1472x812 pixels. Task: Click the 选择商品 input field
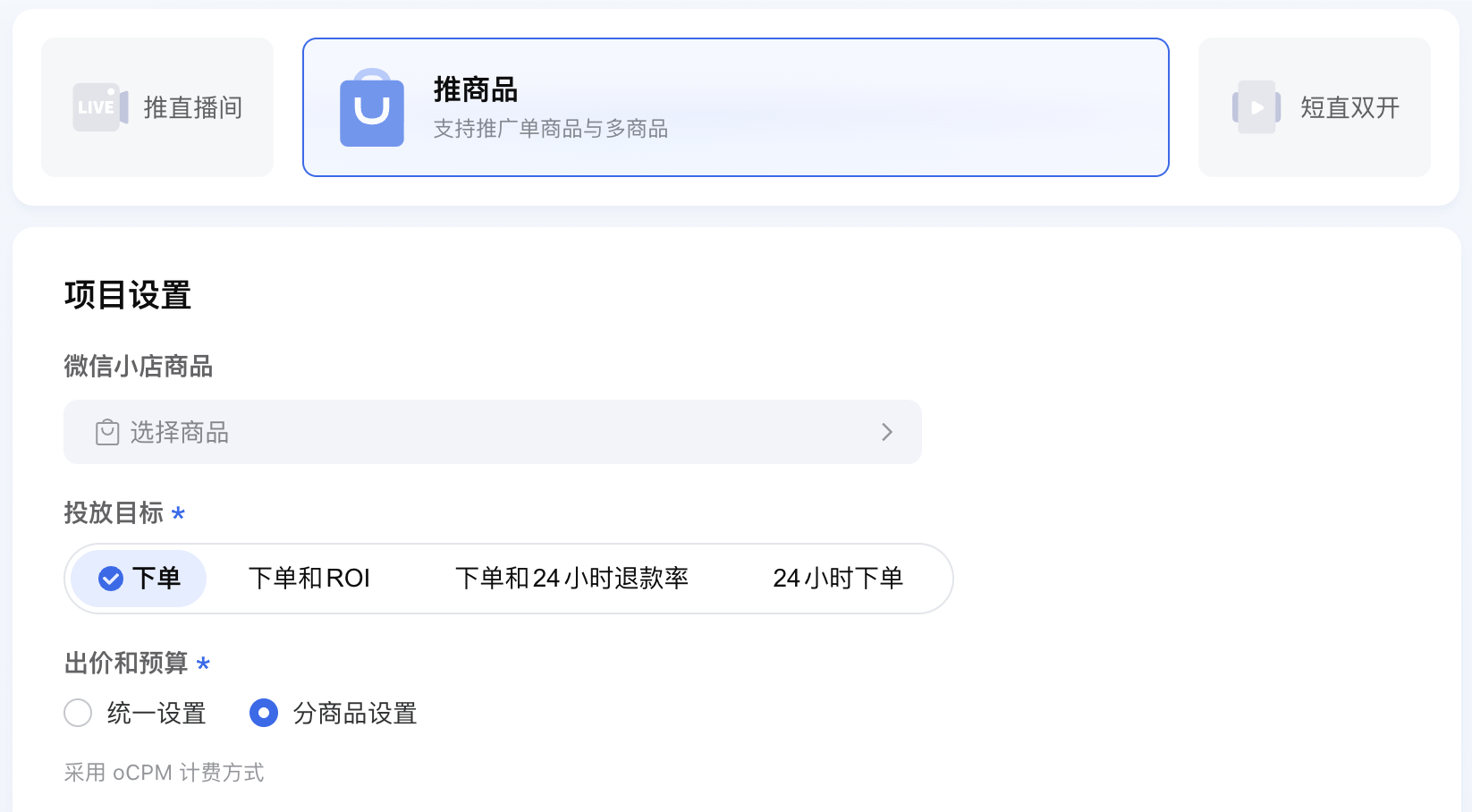492,432
